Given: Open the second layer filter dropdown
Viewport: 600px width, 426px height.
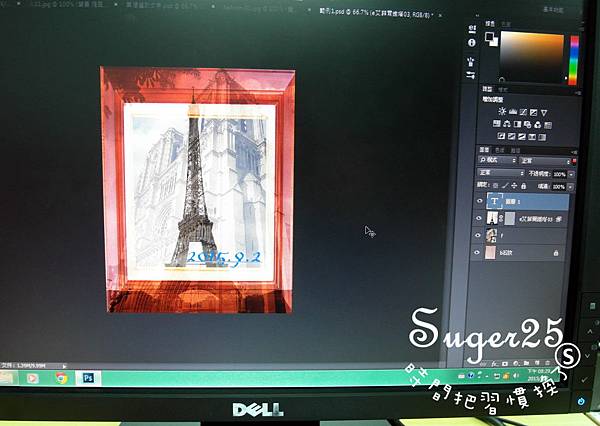Looking at the screenshot, I should click(x=545, y=161).
